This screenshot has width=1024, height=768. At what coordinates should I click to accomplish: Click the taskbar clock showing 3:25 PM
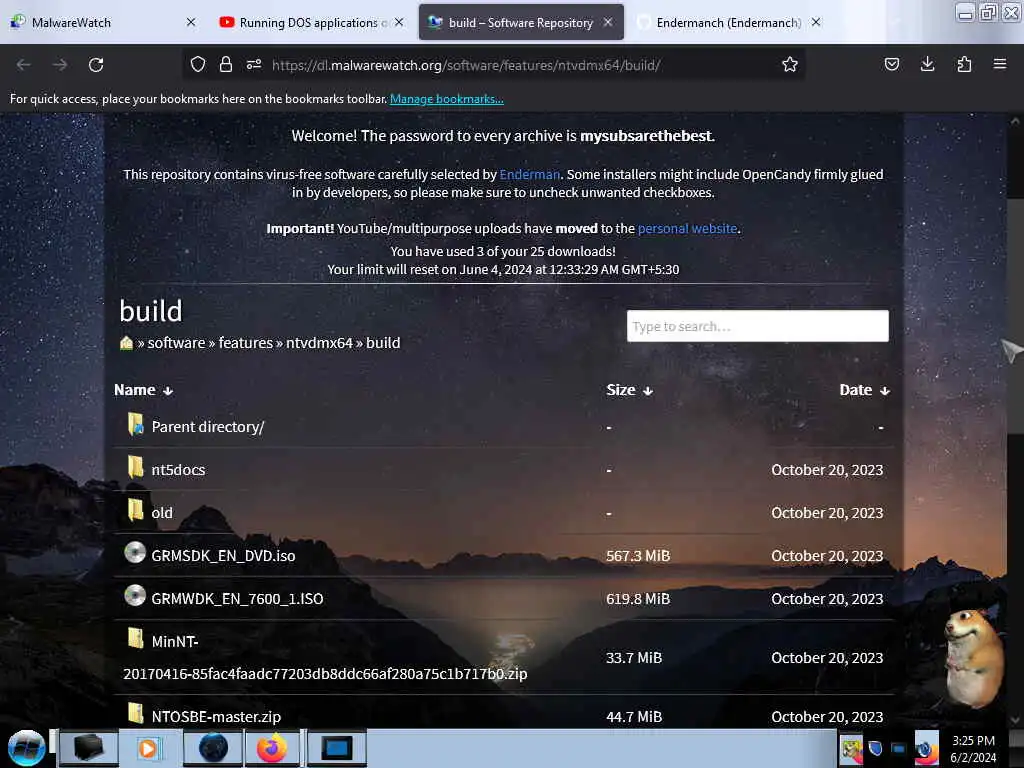tap(973, 748)
